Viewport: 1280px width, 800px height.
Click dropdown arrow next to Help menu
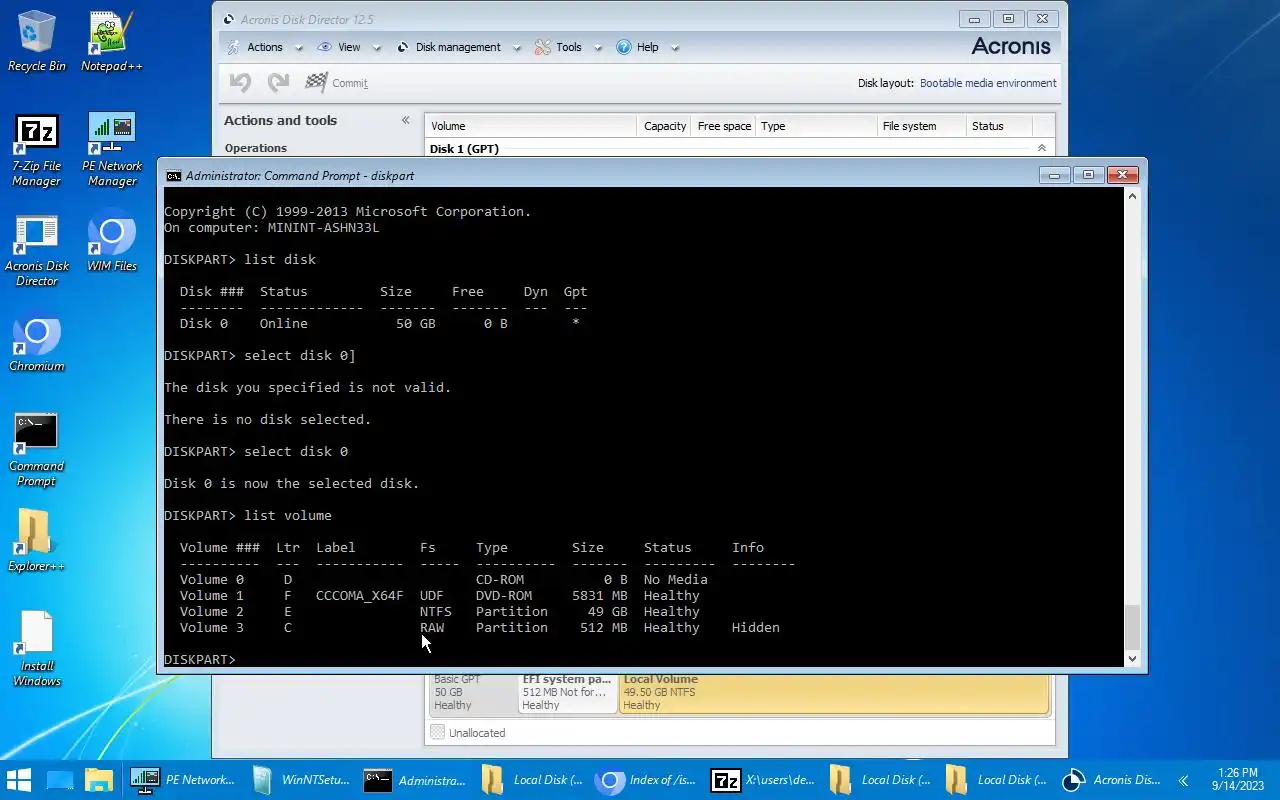(674, 47)
